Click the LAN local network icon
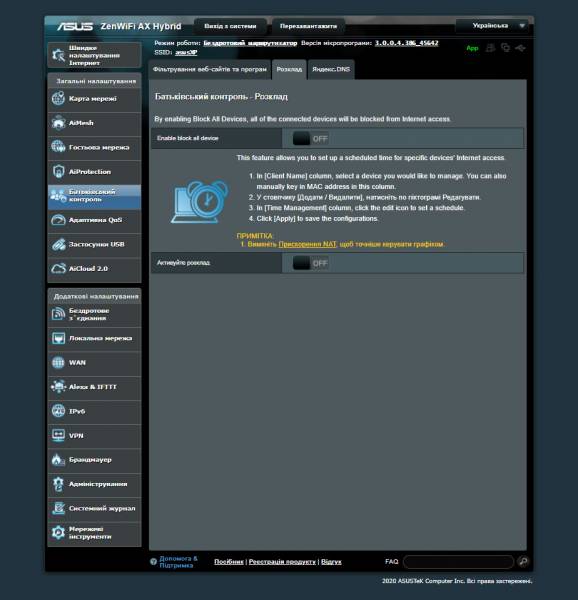This screenshot has width=578, height=600. point(59,338)
